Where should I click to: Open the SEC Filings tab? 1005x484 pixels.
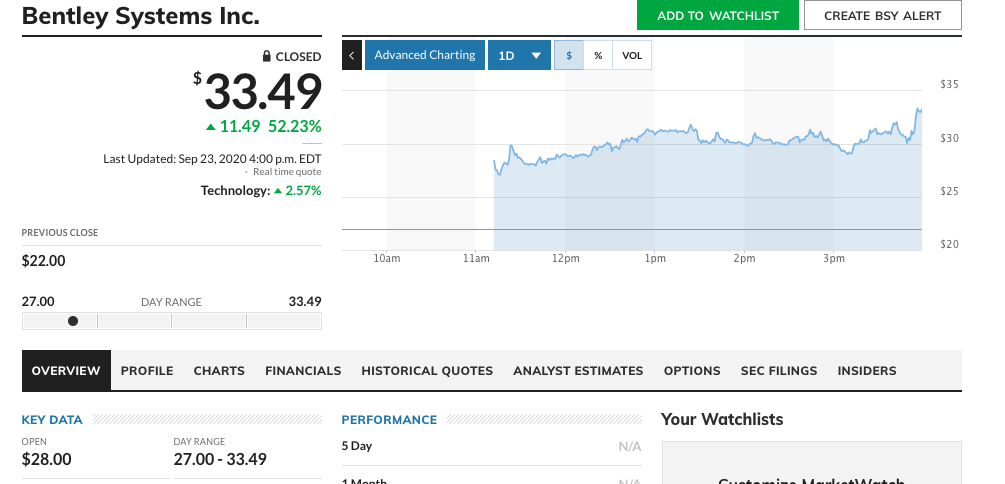[779, 370]
